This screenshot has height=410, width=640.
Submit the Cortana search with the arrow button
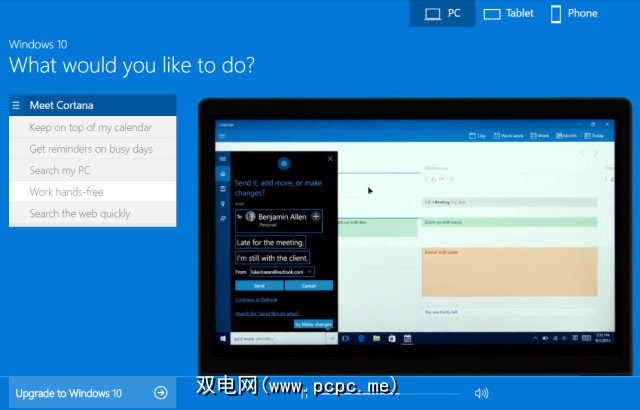point(331,339)
